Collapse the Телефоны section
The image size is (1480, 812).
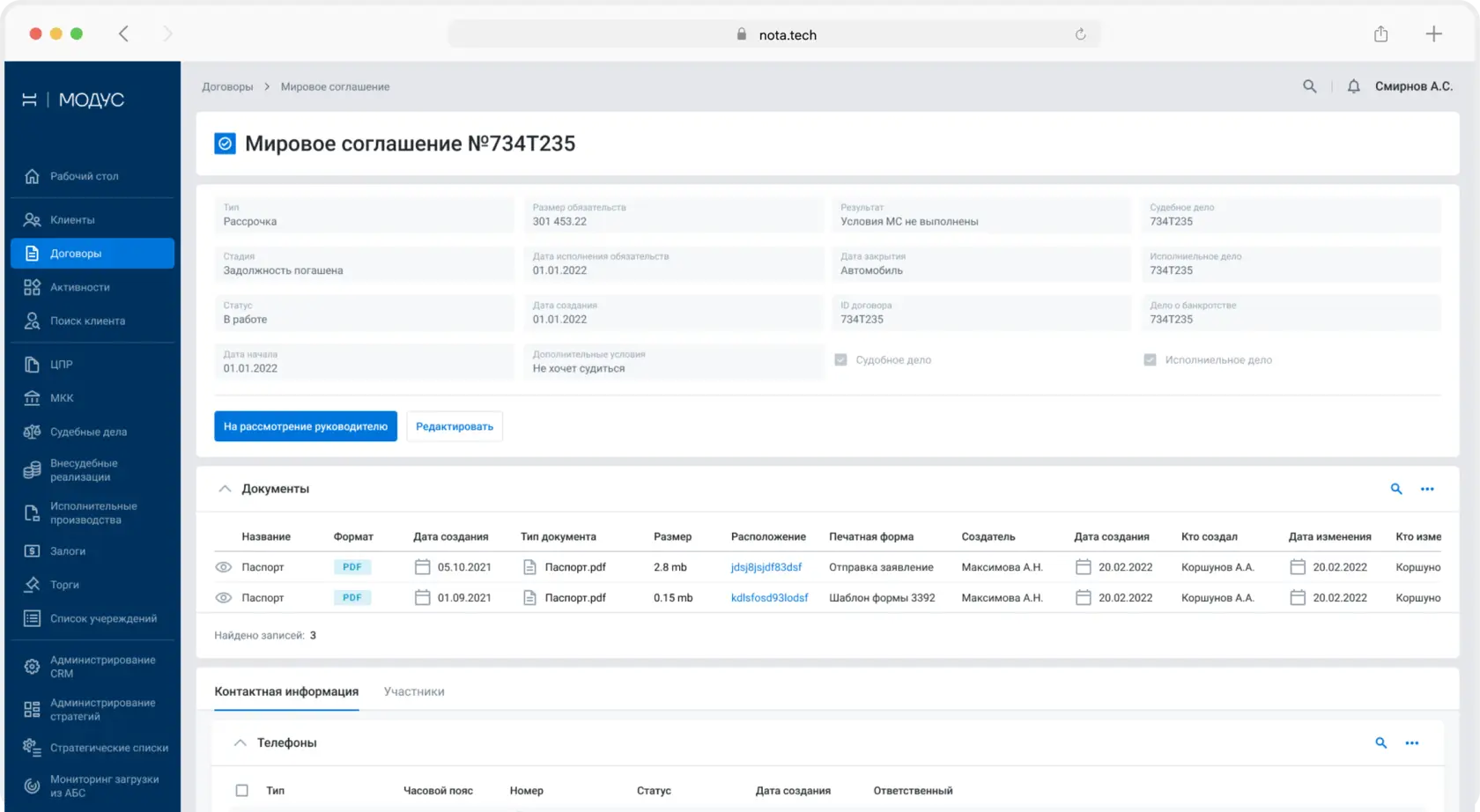coord(240,743)
